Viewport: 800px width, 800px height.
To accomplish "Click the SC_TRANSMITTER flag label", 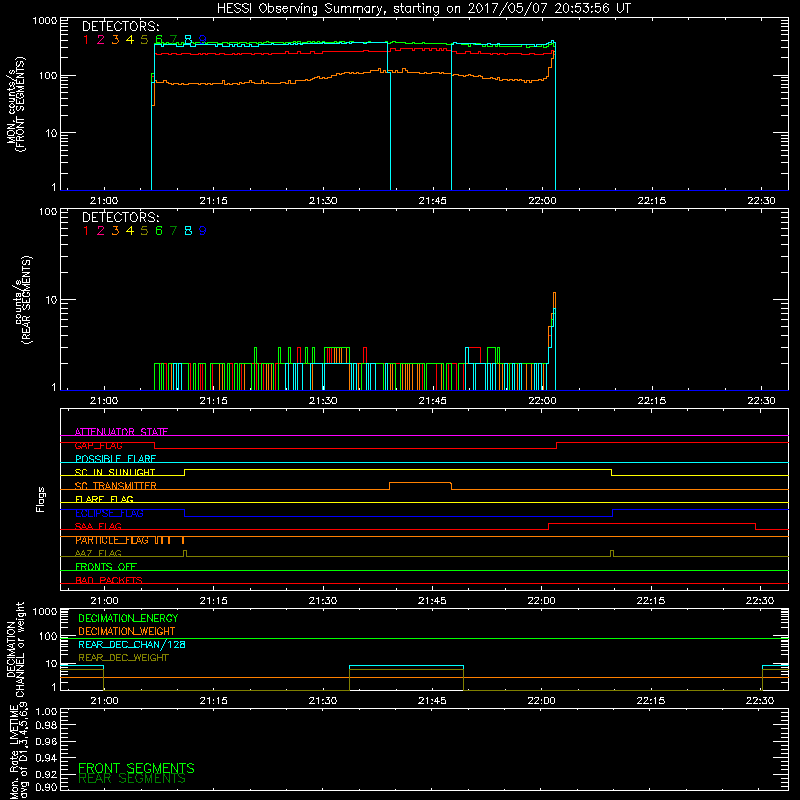I will (x=115, y=486).
